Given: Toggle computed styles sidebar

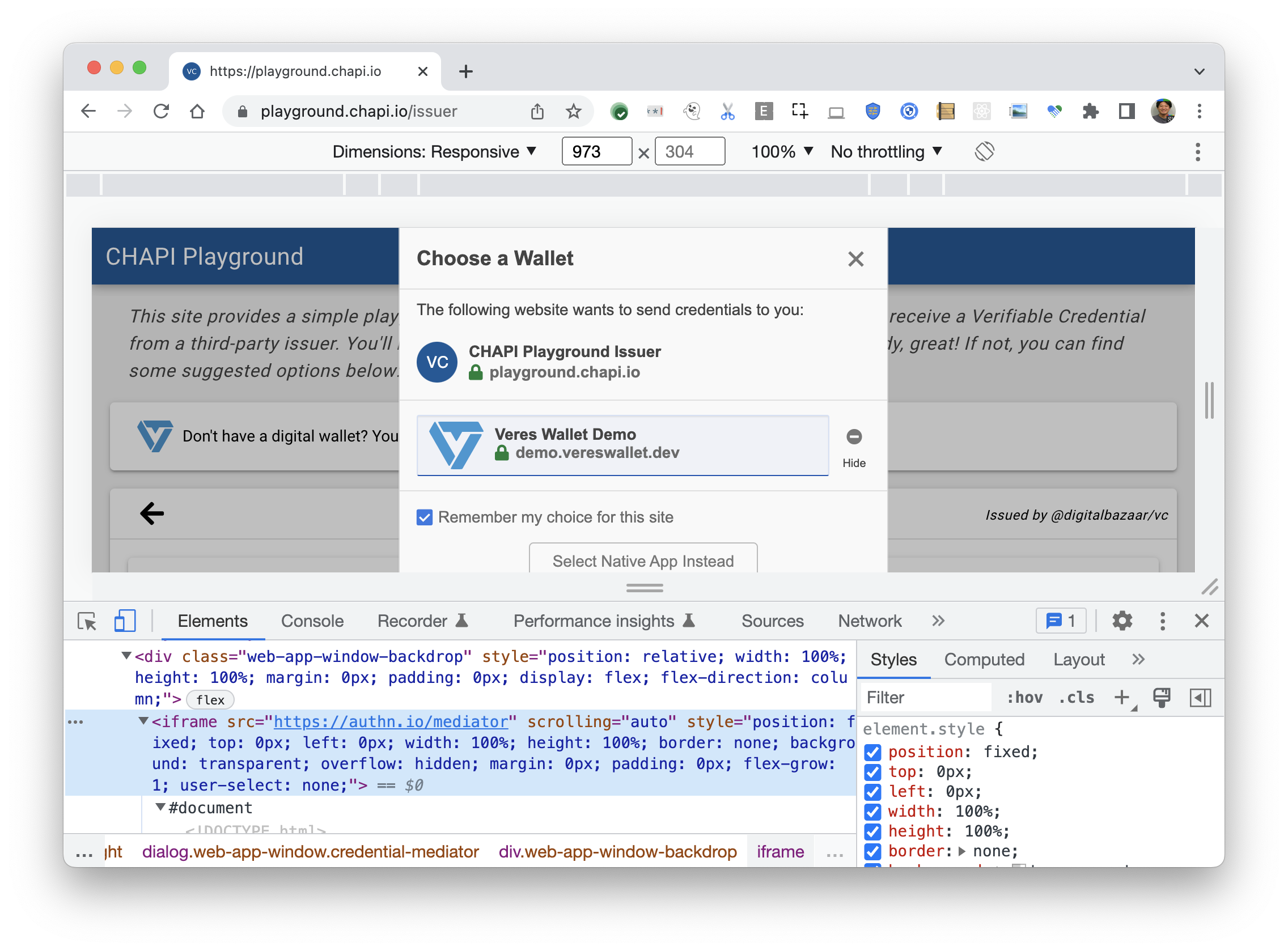Looking at the screenshot, I should click(x=1201, y=698).
